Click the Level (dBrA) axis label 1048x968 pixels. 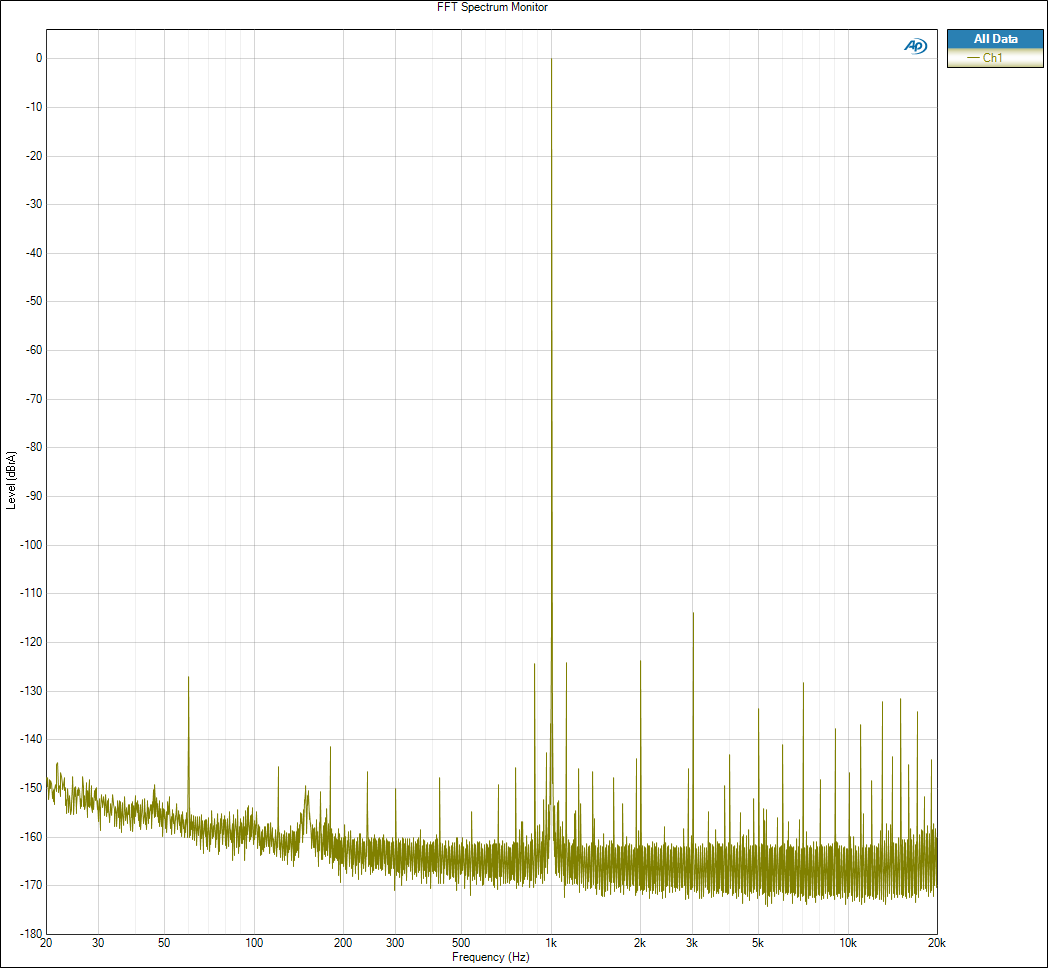pos(11,481)
